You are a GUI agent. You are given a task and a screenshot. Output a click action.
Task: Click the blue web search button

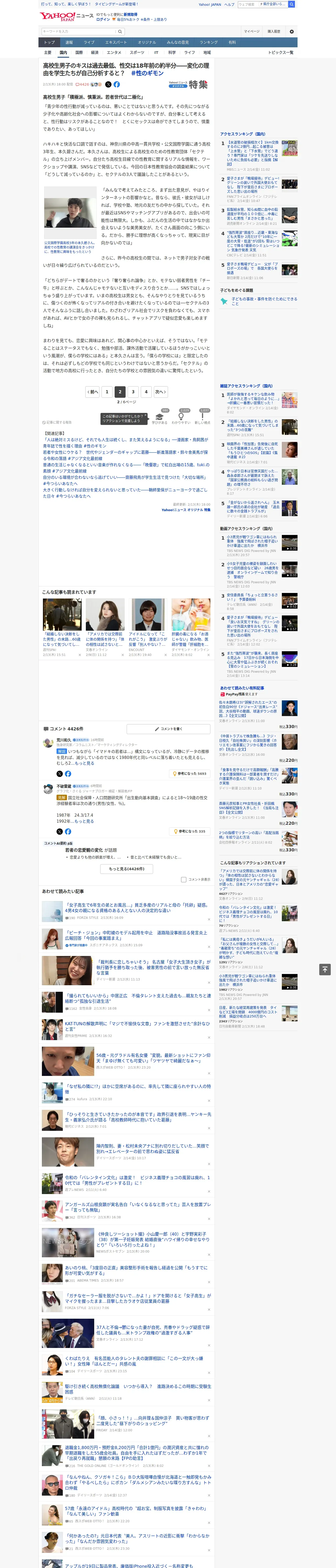click(x=292, y=4)
